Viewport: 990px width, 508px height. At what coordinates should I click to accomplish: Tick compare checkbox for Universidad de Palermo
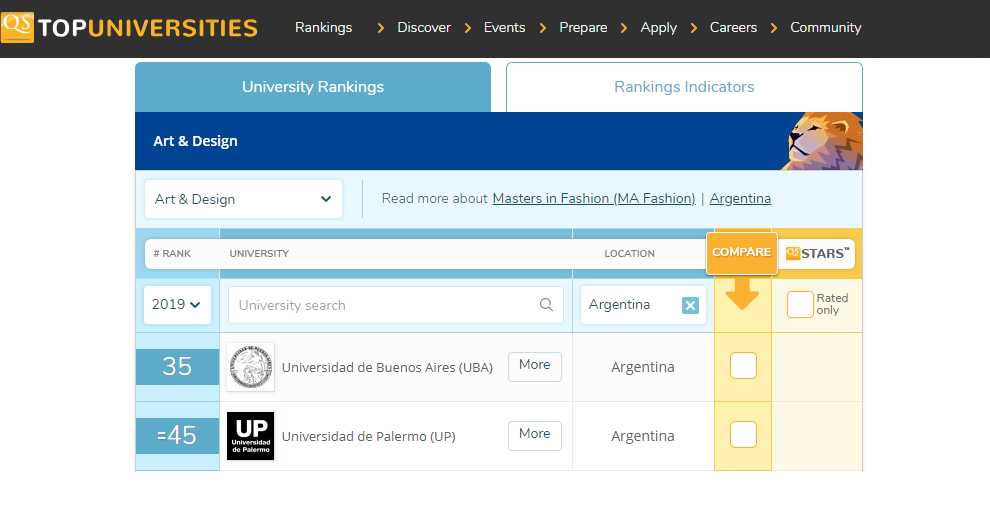(x=743, y=434)
